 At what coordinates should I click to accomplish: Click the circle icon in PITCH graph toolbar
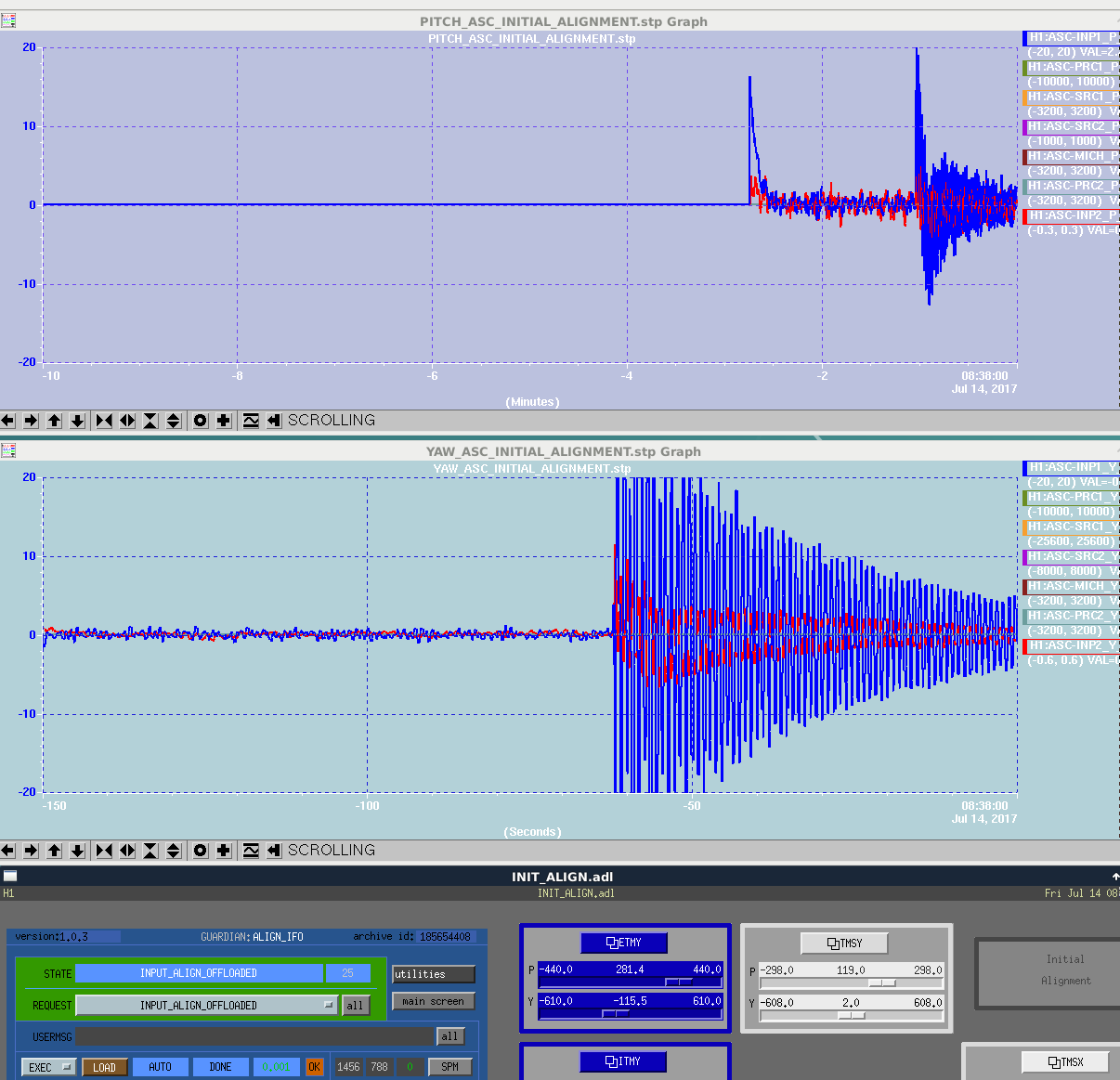[x=201, y=421]
